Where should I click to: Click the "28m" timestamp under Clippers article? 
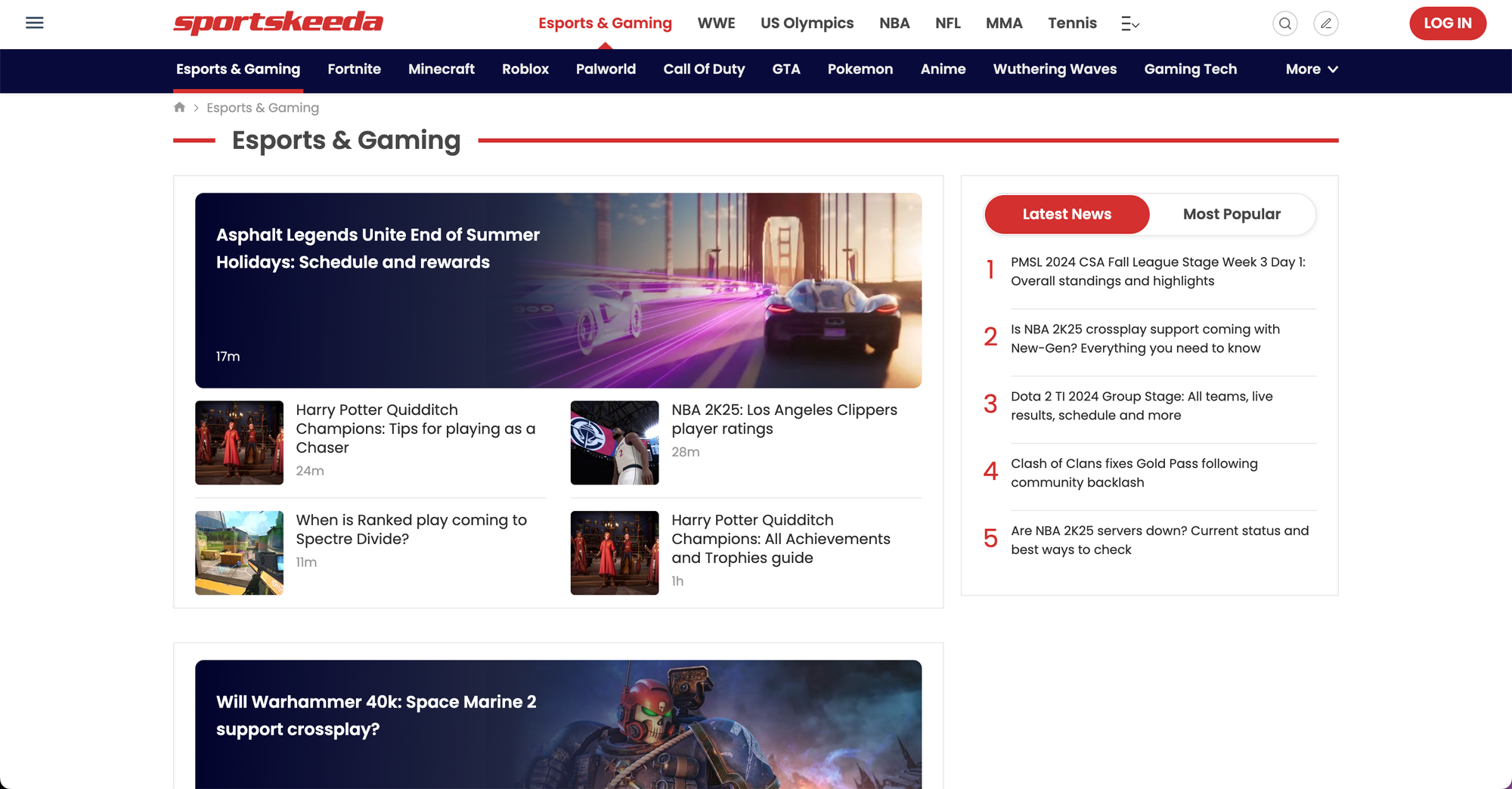(x=686, y=452)
